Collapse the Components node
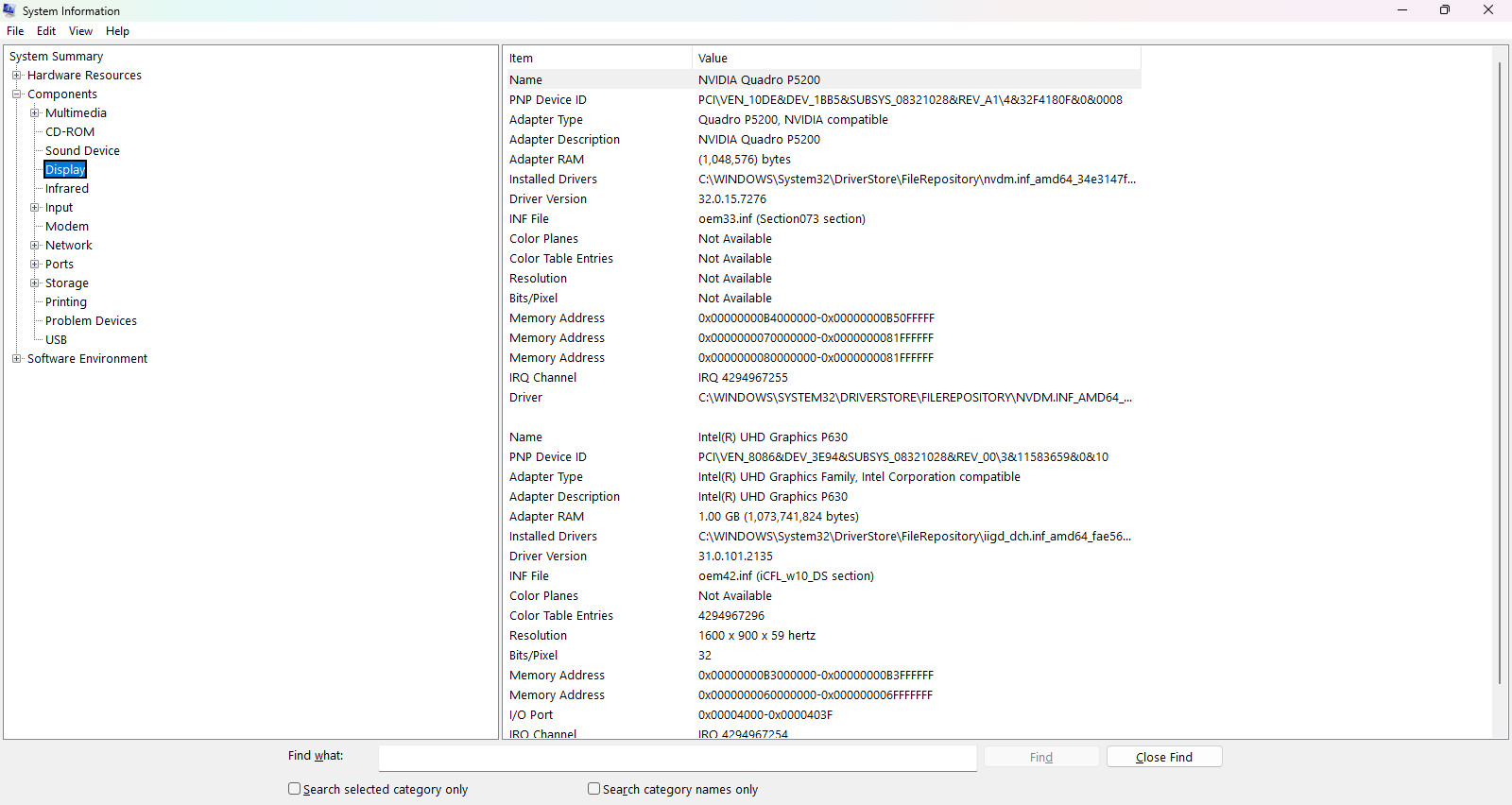 coord(16,94)
